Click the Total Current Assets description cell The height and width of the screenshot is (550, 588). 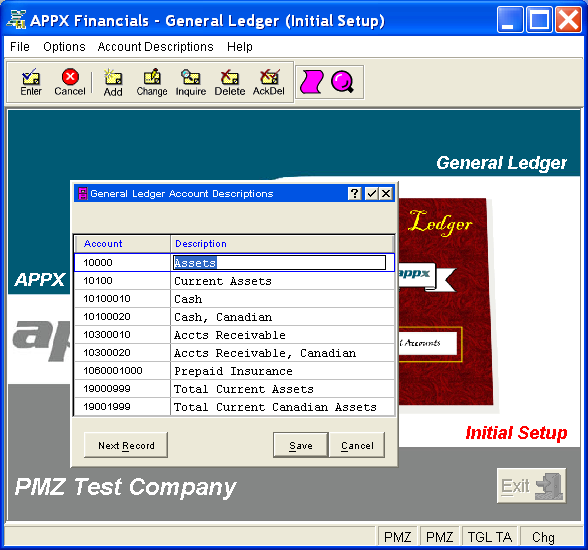(x=282, y=389)
